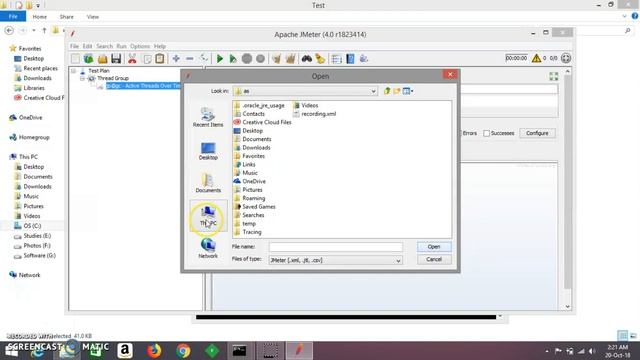640x360 pixels.
Task: Select the Roaming folder in file list
Action: [x=249, y=198]
